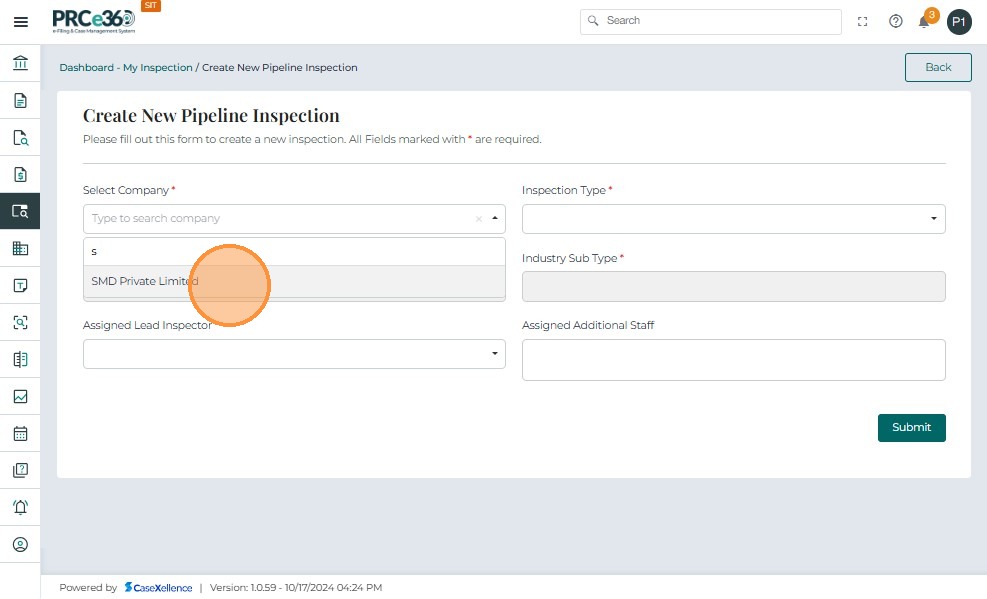Open Assigned Lead Inspector dropdown
987x599 pixels.
pos(294,354)
